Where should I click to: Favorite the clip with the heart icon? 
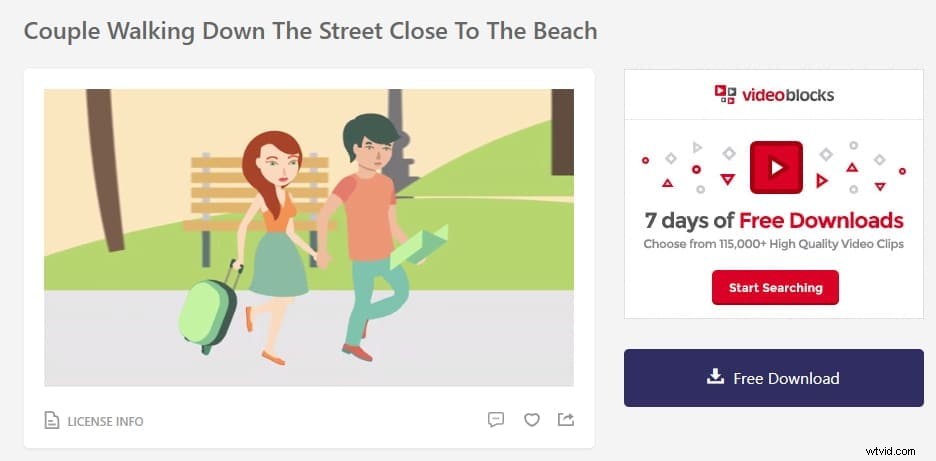tap(532, 420)
